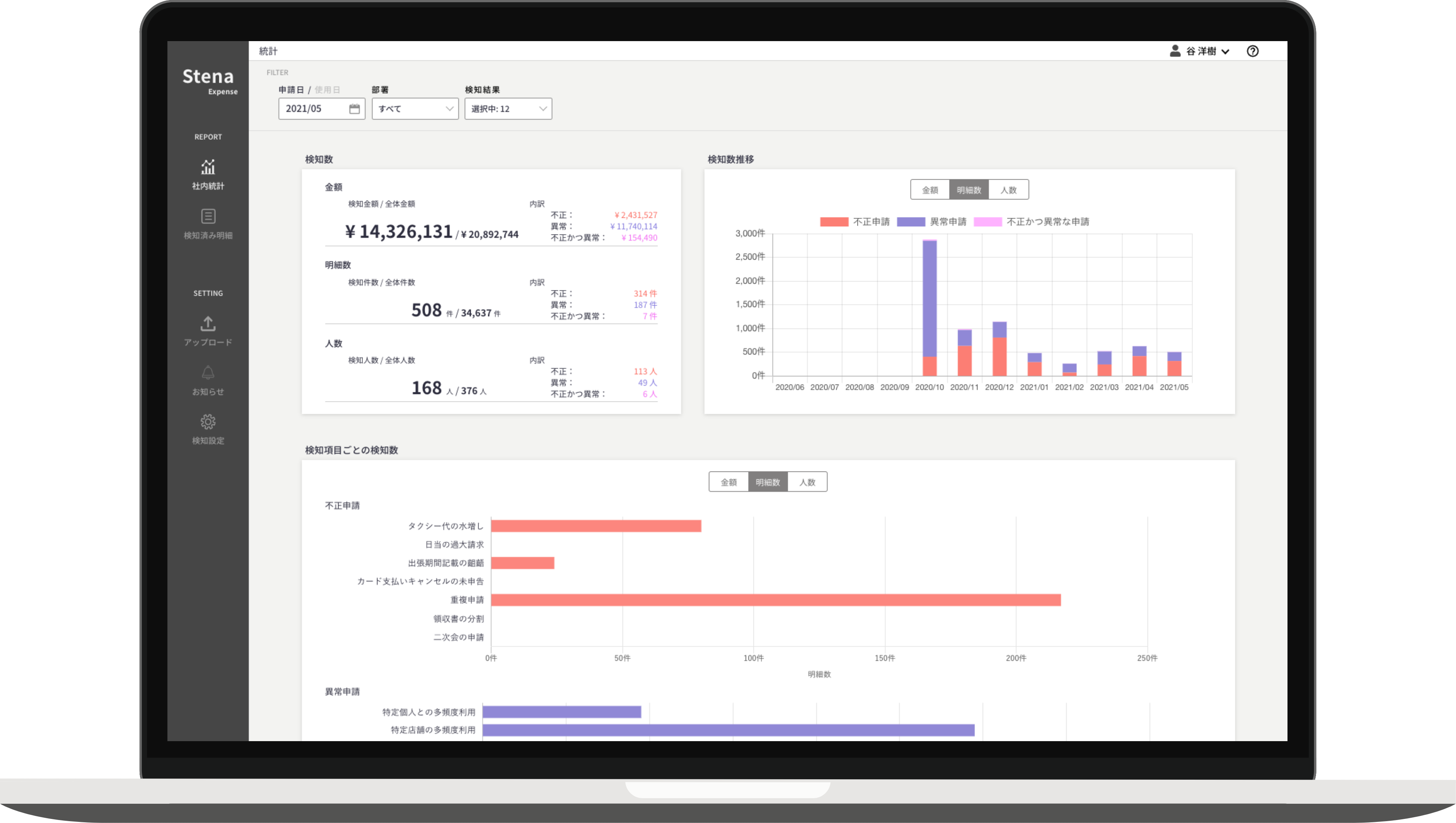Click the 2021/01 bar in trend chart
1456x823 pixels.
(1034, 364)
